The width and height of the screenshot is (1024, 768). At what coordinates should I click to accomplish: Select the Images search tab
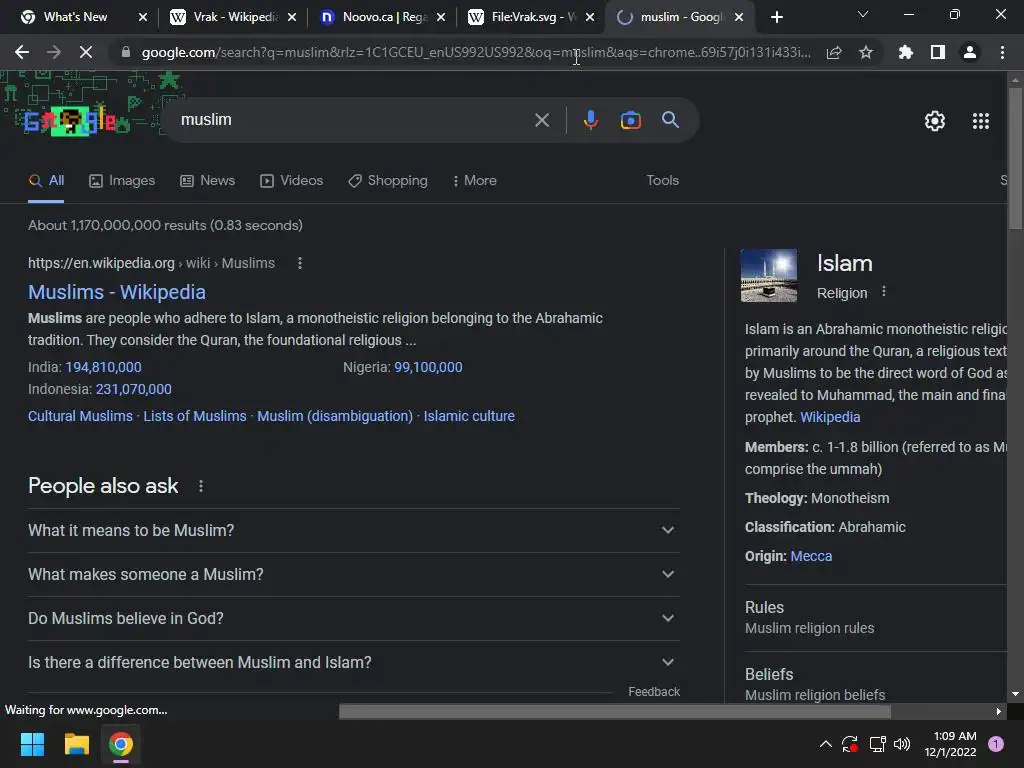pyautogui.click(x=122, y=181)
